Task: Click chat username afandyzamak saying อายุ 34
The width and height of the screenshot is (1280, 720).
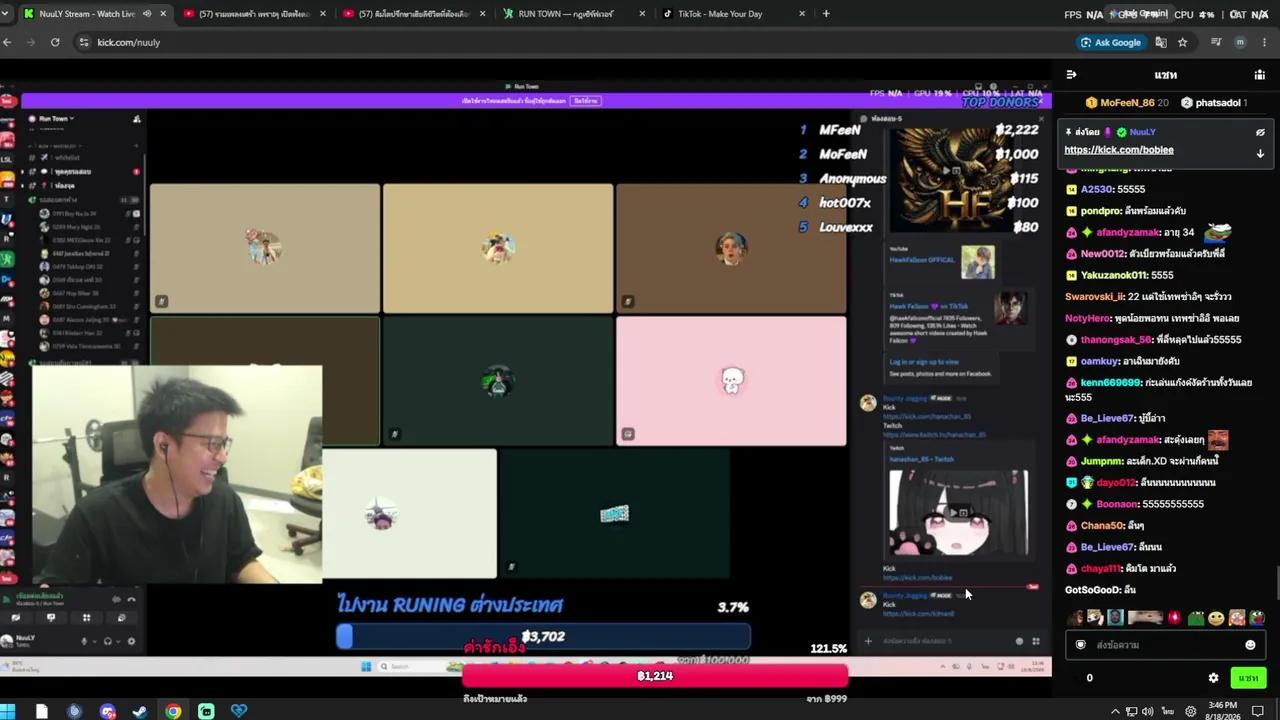Action: (1128, 233)
